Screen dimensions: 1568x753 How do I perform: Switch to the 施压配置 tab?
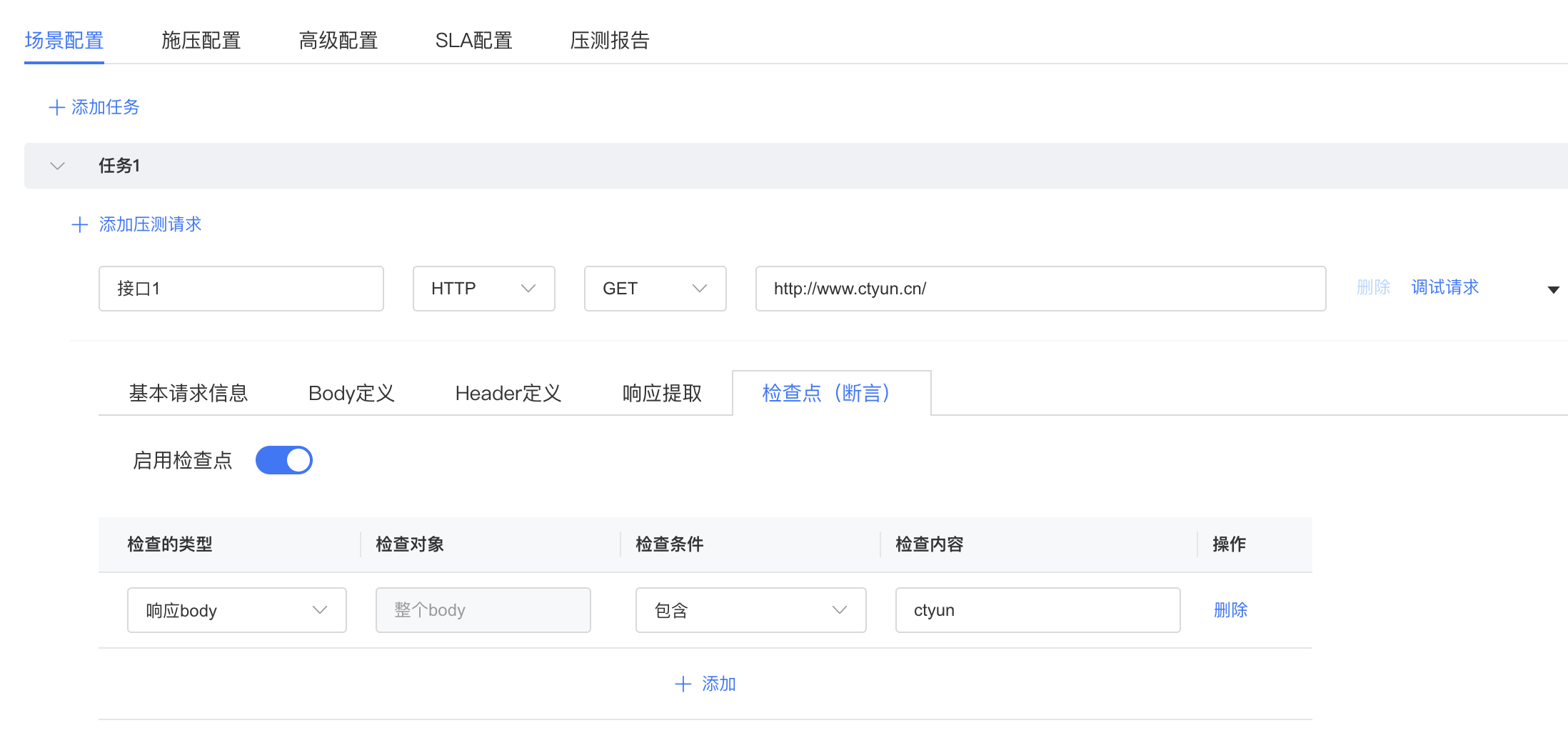coord(201,41)
